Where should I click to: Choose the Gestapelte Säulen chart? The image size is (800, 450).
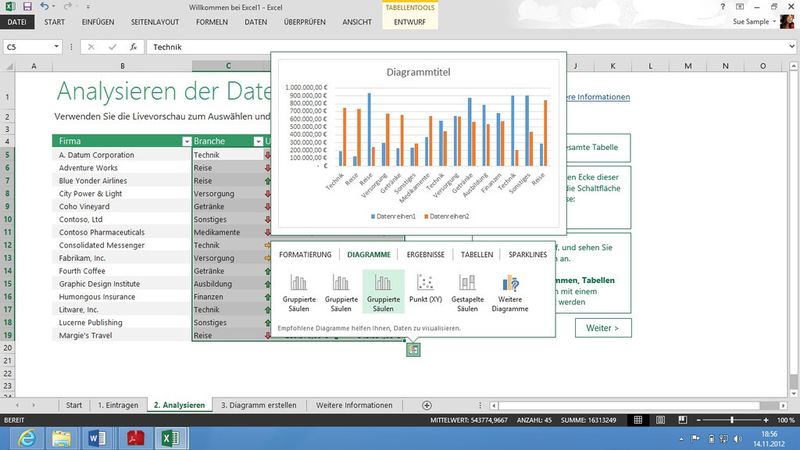click(467, 292)
